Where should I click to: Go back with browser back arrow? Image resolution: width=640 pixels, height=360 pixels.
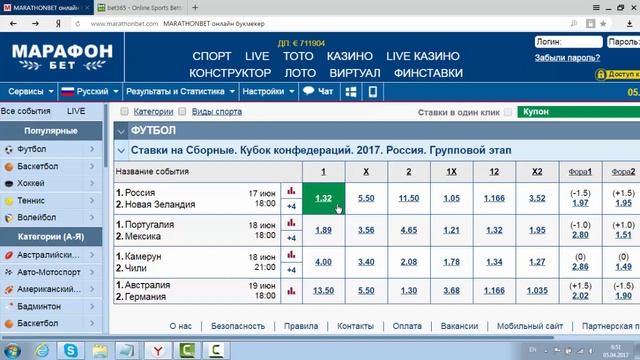pyautogui.click(x=13, y=24)
